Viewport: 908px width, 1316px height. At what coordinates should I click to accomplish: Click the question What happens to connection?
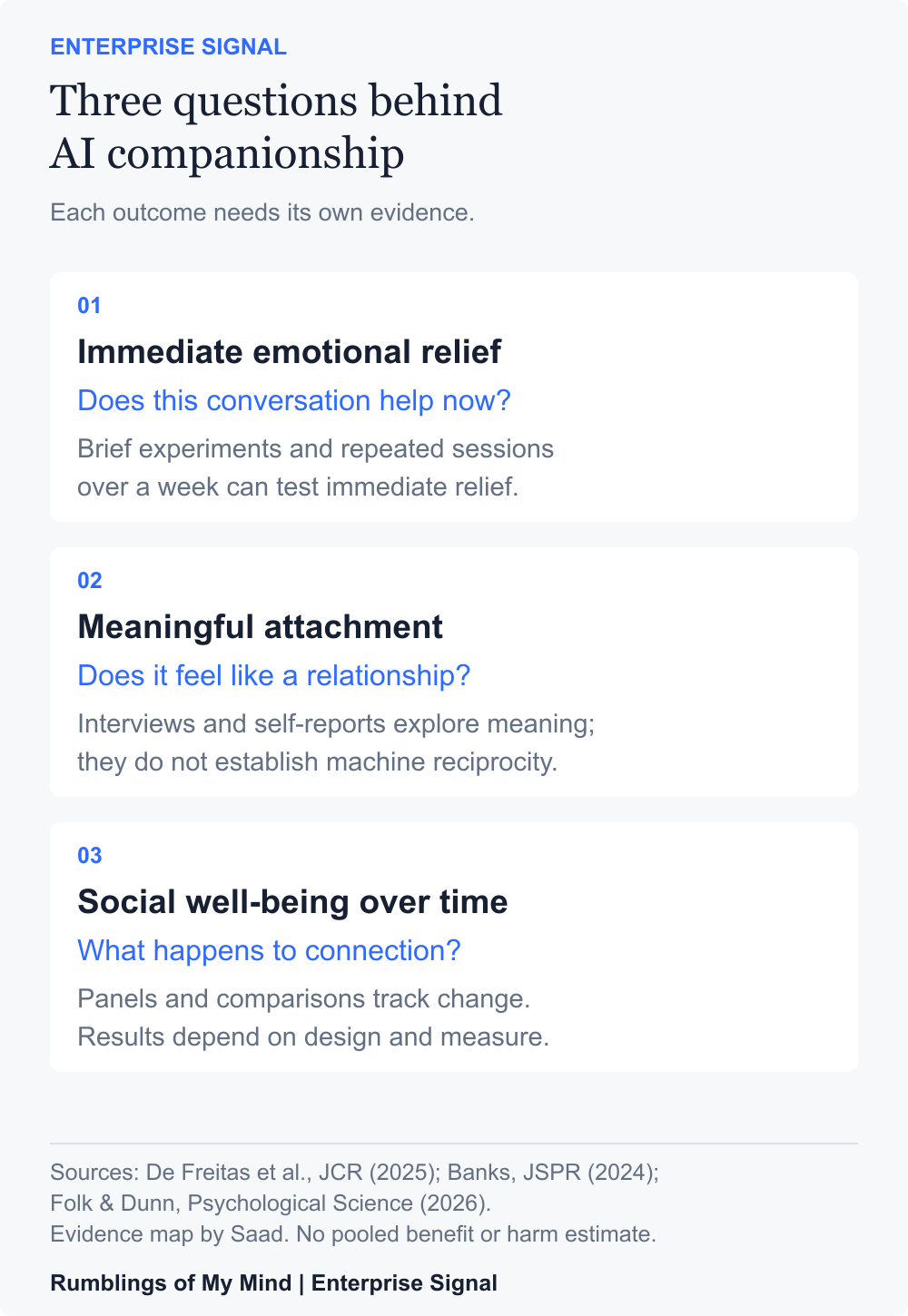click(269, 950)
